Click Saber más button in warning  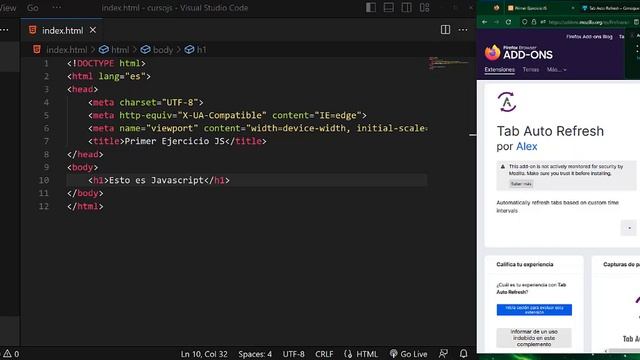point(521,184)
